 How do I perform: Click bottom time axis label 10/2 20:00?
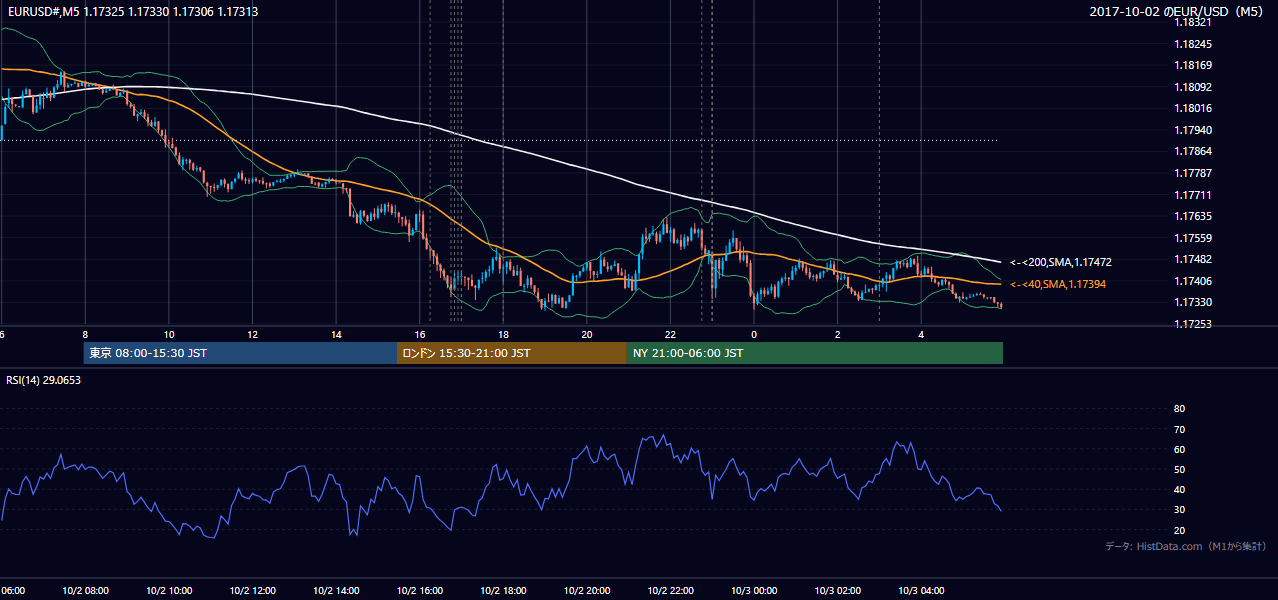point(588,591)
